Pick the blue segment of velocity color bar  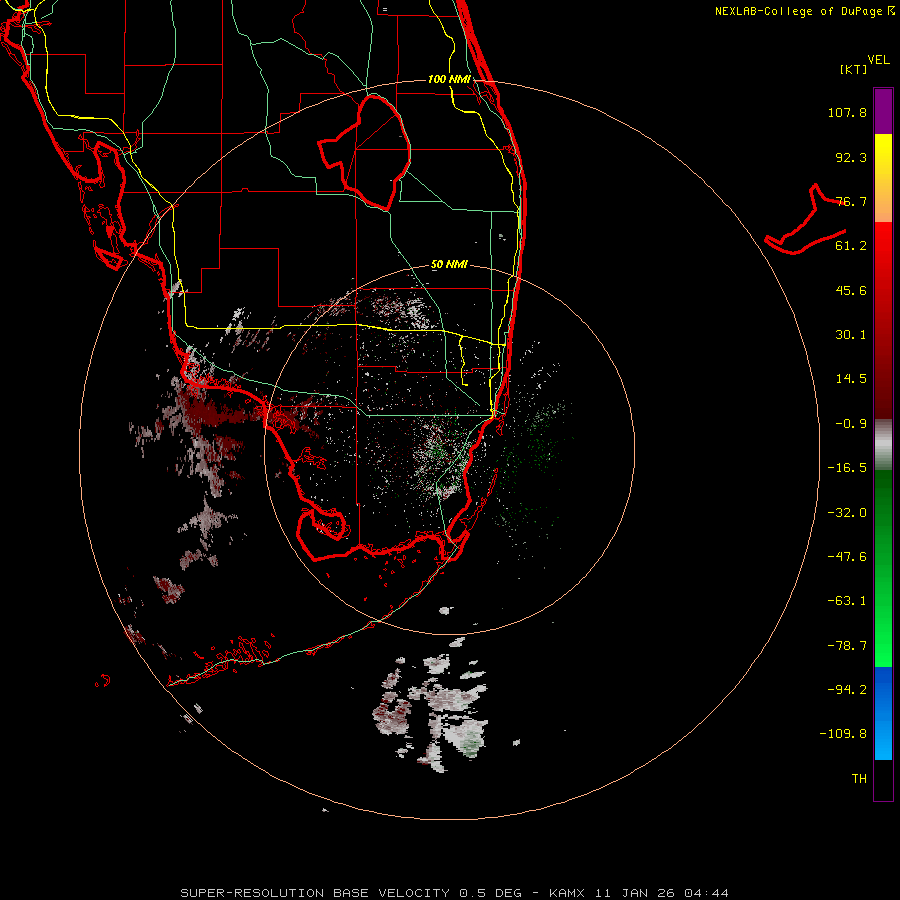pos(883,713)
